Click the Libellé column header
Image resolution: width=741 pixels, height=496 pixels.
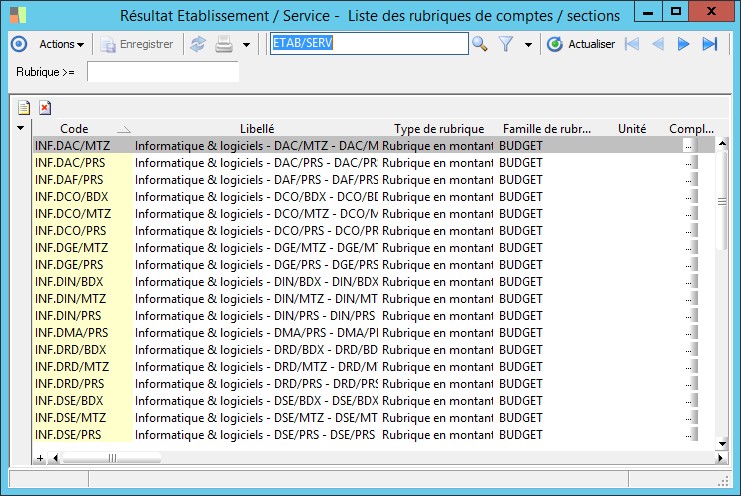point(257,128)
